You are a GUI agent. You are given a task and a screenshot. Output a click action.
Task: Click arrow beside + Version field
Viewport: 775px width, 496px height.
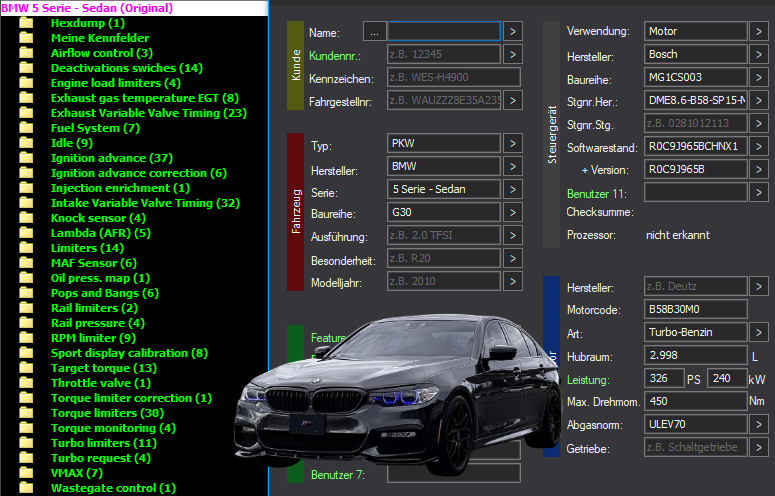pyautogui.click(x=759, y=169)
